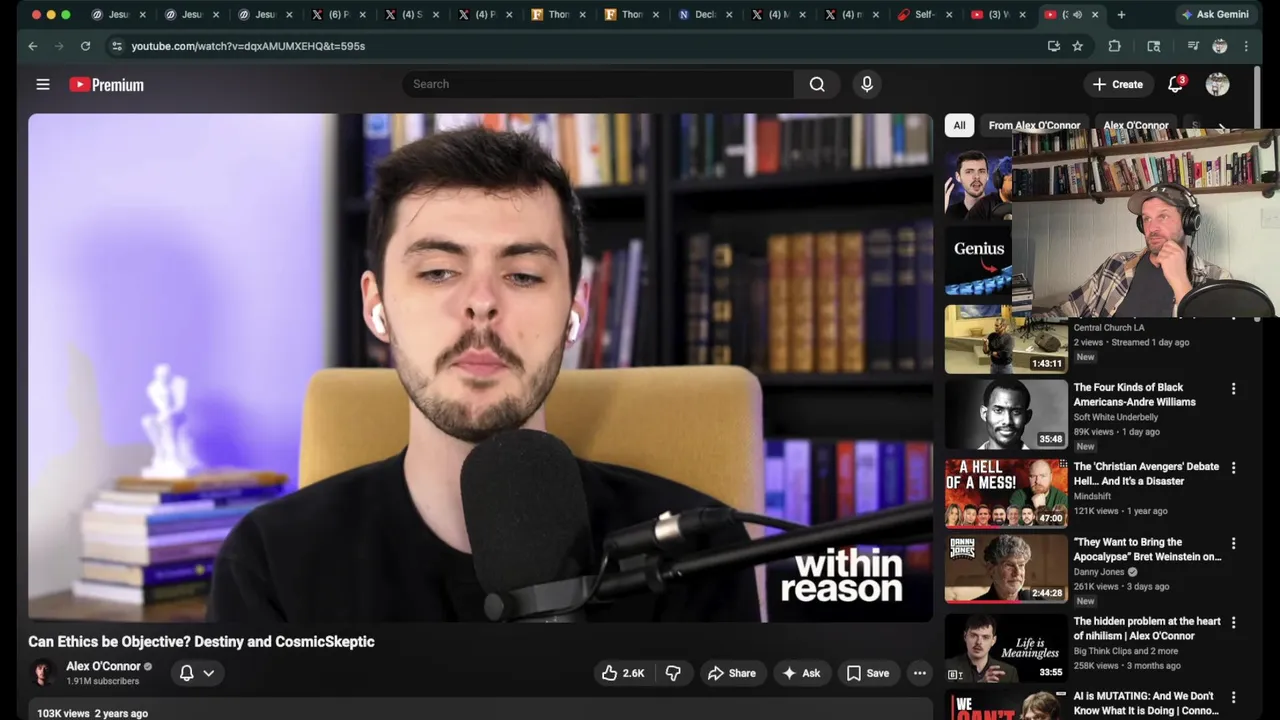Open the Life is Meaningless 33:55 thumbnail
Screen dimensions: 1280x720
[x=1006, y=648]
